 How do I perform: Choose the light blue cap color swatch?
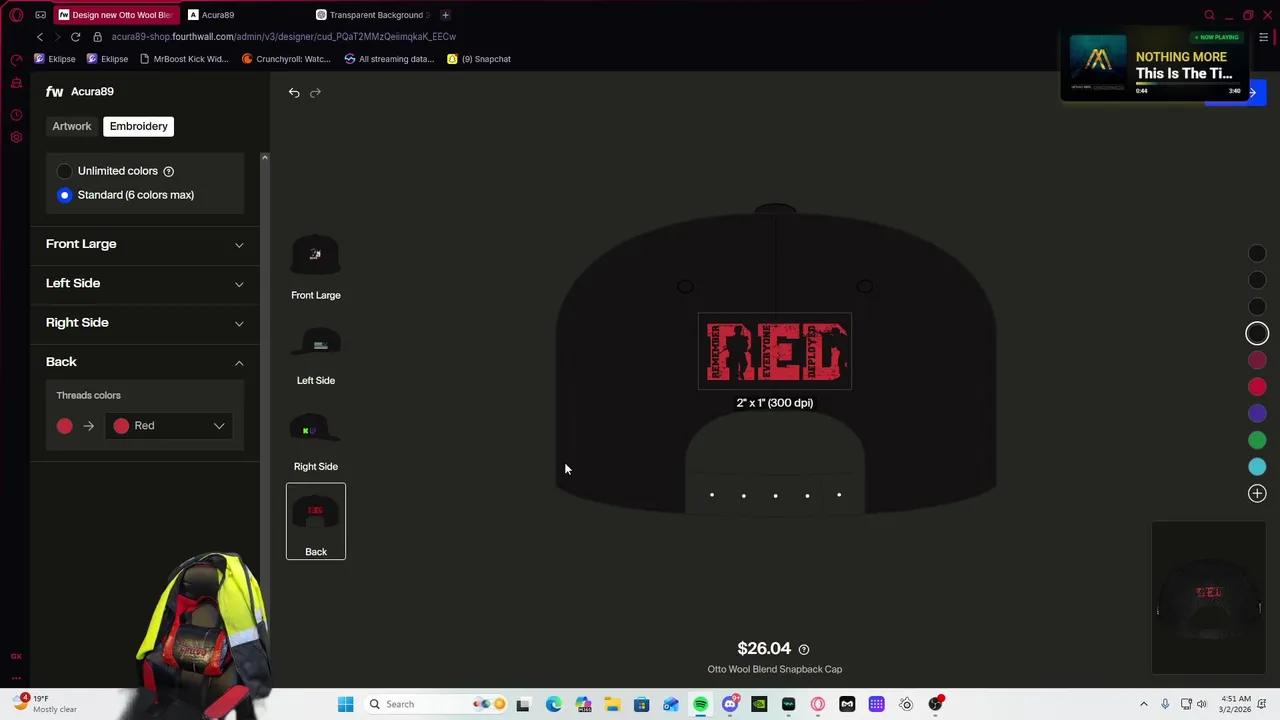coord(1257,467)
